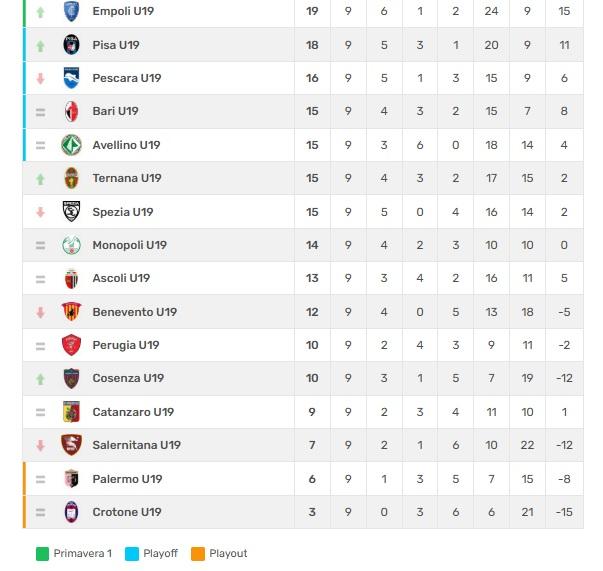This screenshot has width=603, height=571.
Task: Click the Catanzaro U19 club crest
Action: 72,412
